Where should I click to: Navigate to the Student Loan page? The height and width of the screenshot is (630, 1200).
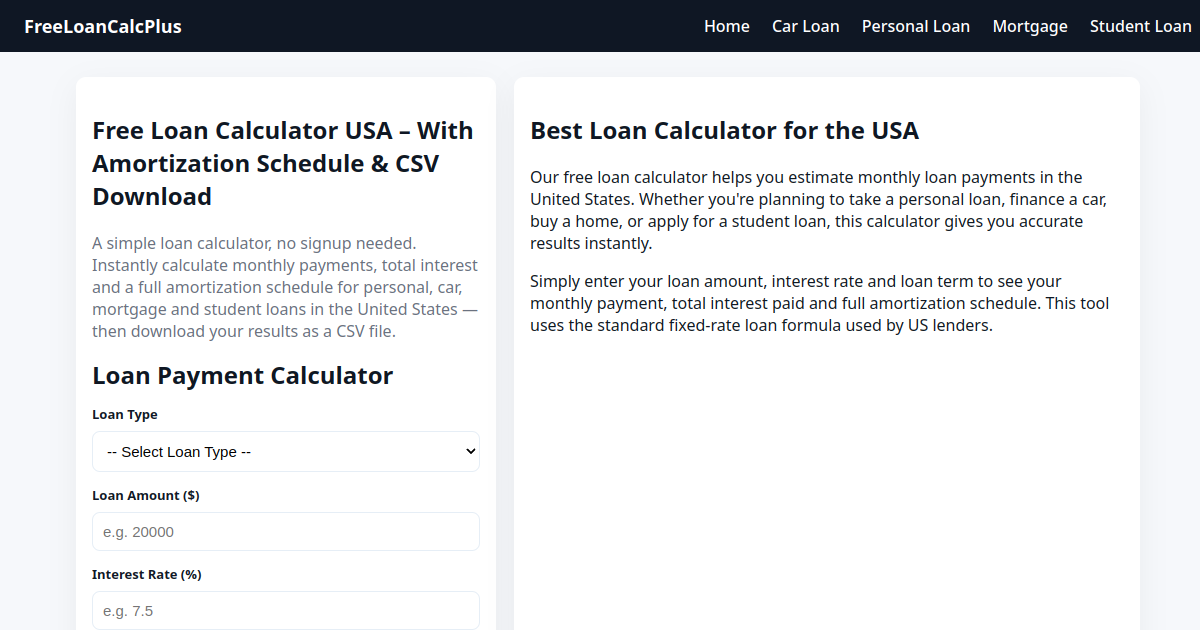pyautogui.click(x=1141, y=26)
